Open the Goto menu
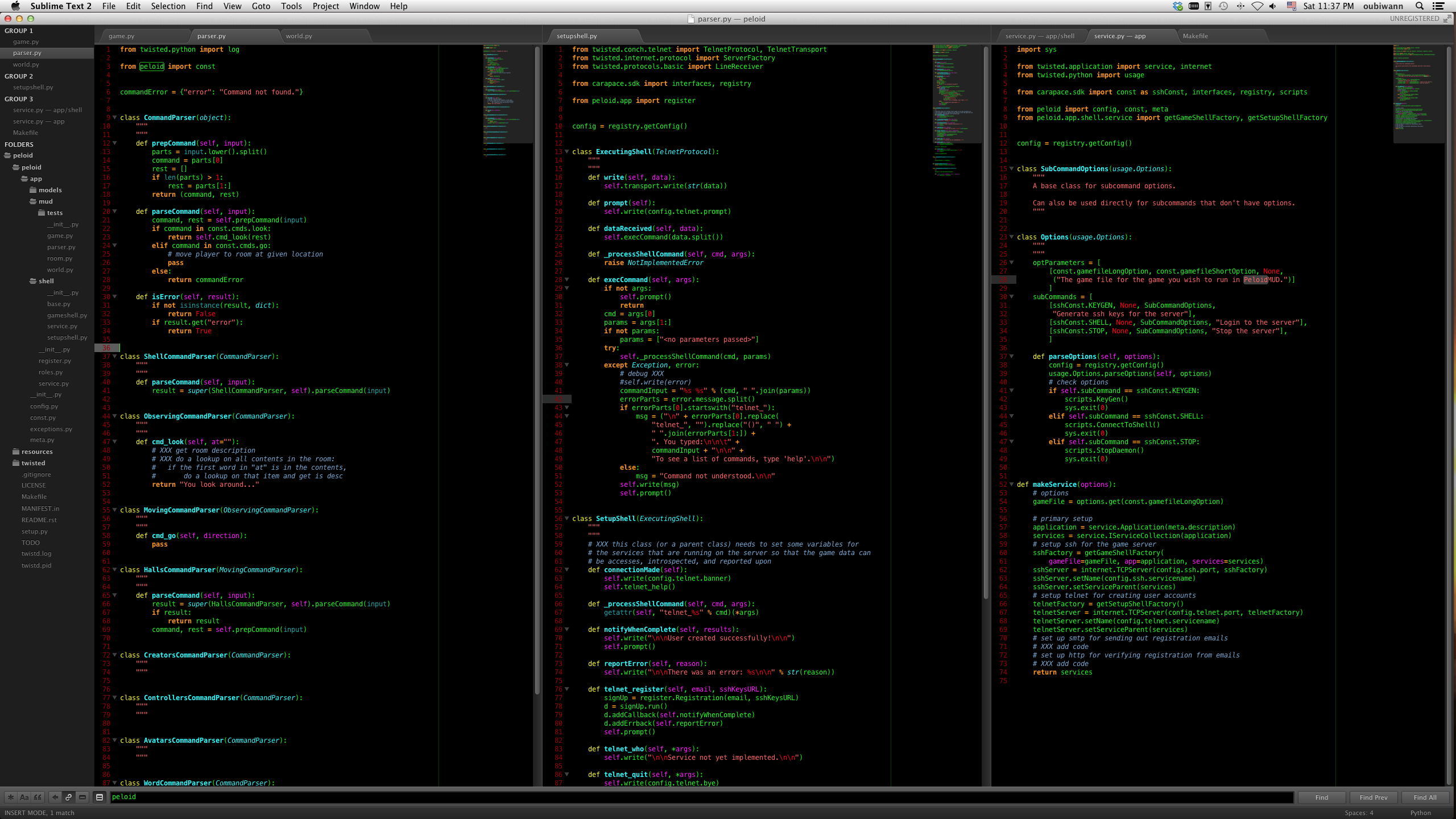This screenshot has width=1456, height=819. pyautogui.click(x=260, y=6)
